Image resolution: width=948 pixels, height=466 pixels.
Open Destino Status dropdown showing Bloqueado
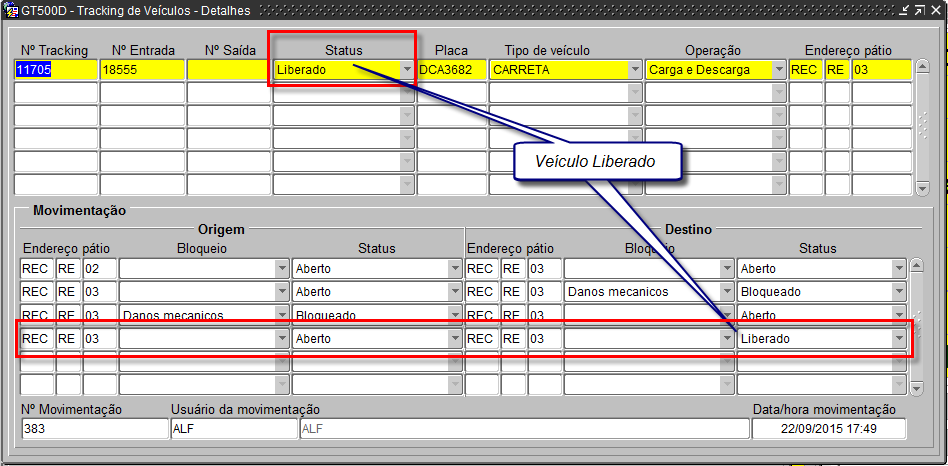coord(899,292)
